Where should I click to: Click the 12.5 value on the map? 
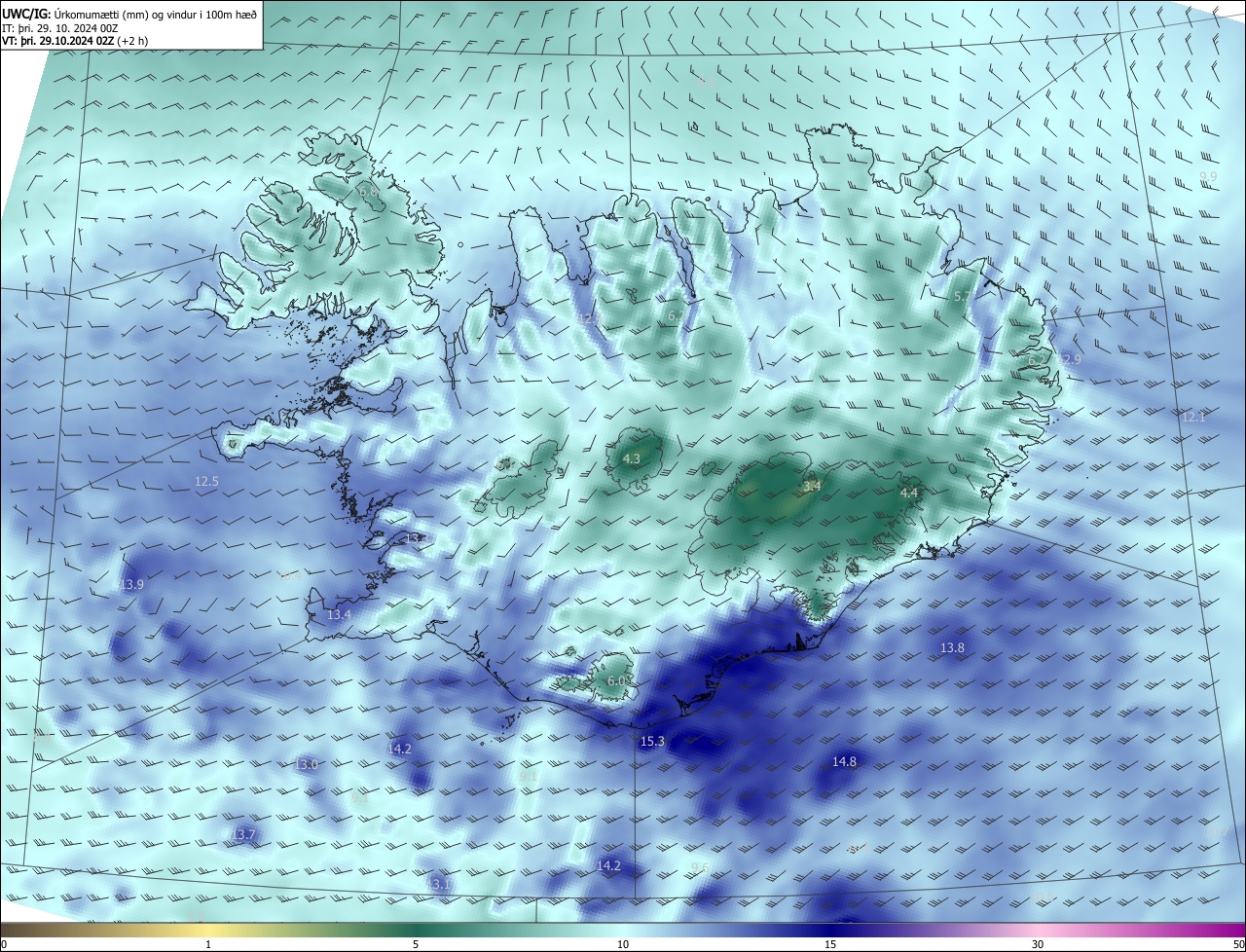(206, 481)
